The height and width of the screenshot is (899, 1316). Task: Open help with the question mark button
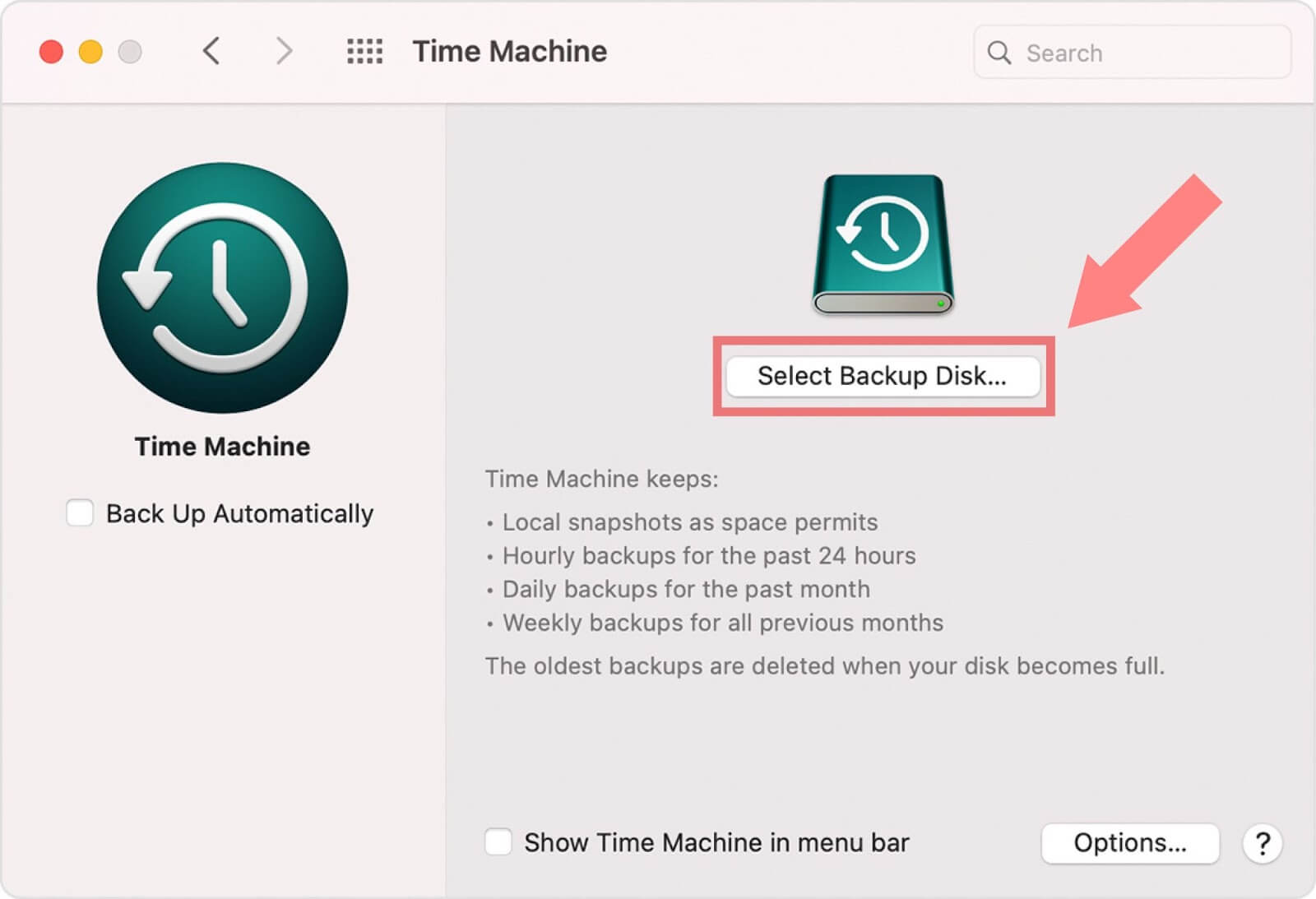tap(1263, 843)
